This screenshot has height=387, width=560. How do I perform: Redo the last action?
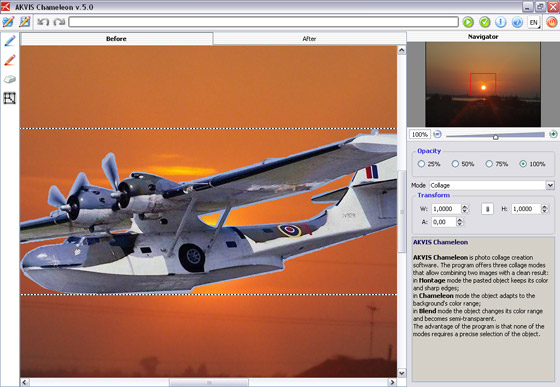59,22
